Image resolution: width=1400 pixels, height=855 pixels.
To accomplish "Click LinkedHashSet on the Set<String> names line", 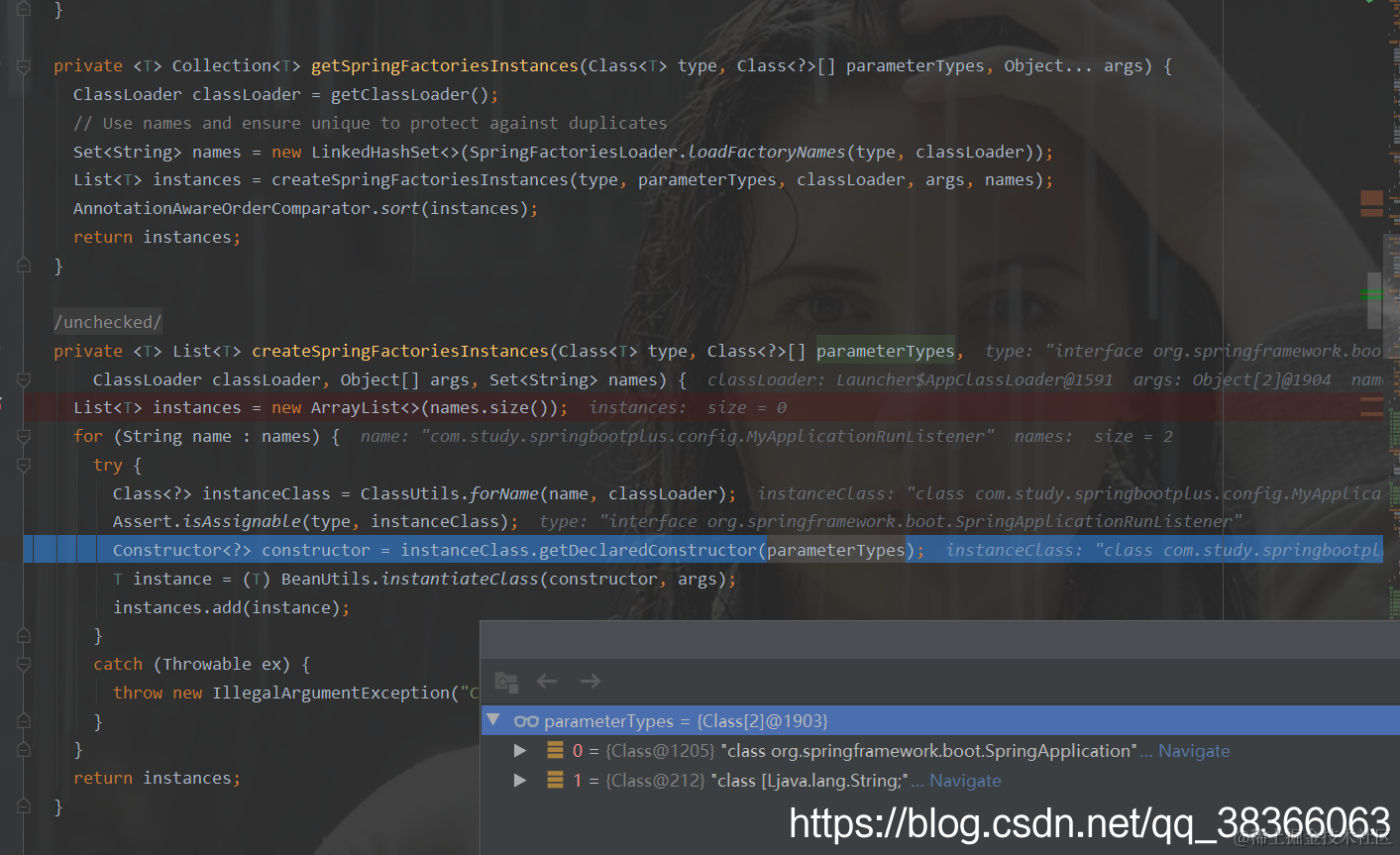I will pyautogui.click(x=376, y=153).
